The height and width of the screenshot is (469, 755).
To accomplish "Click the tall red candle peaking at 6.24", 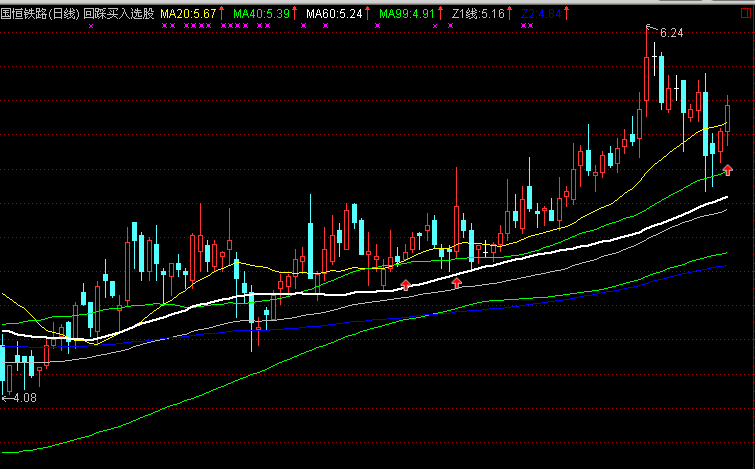I will pos(647,72).
